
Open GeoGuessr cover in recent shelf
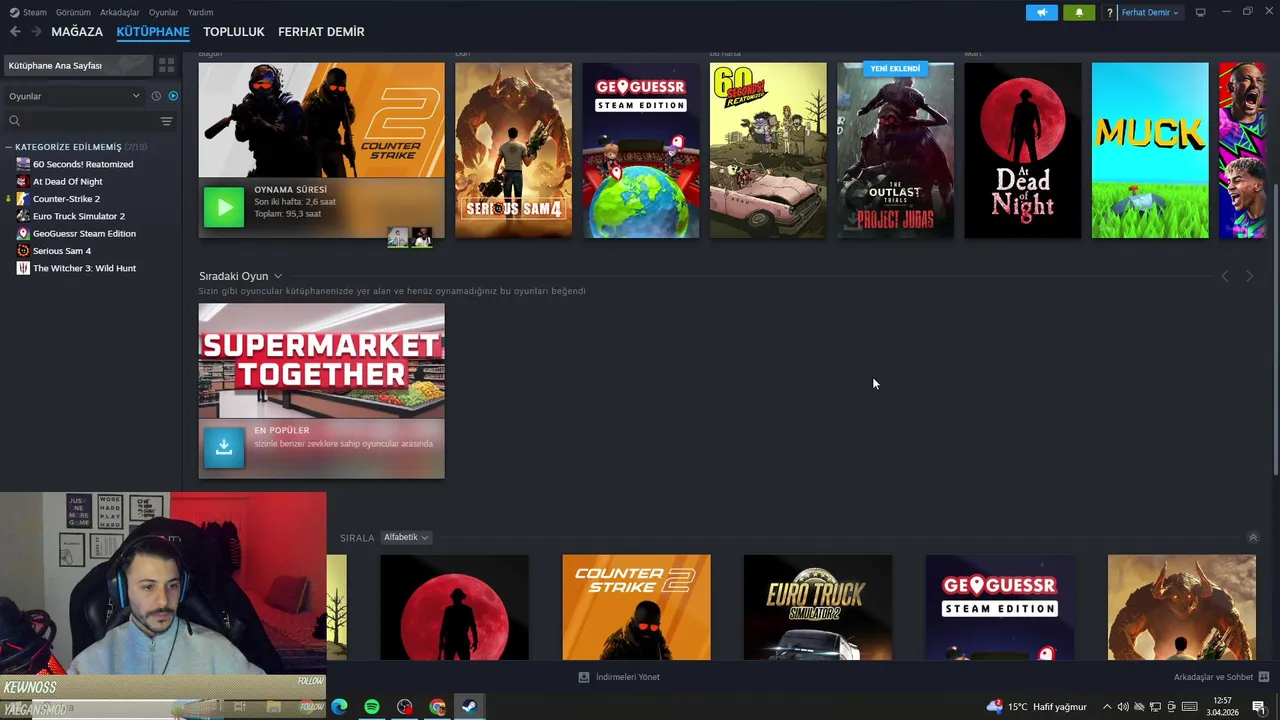641,150
